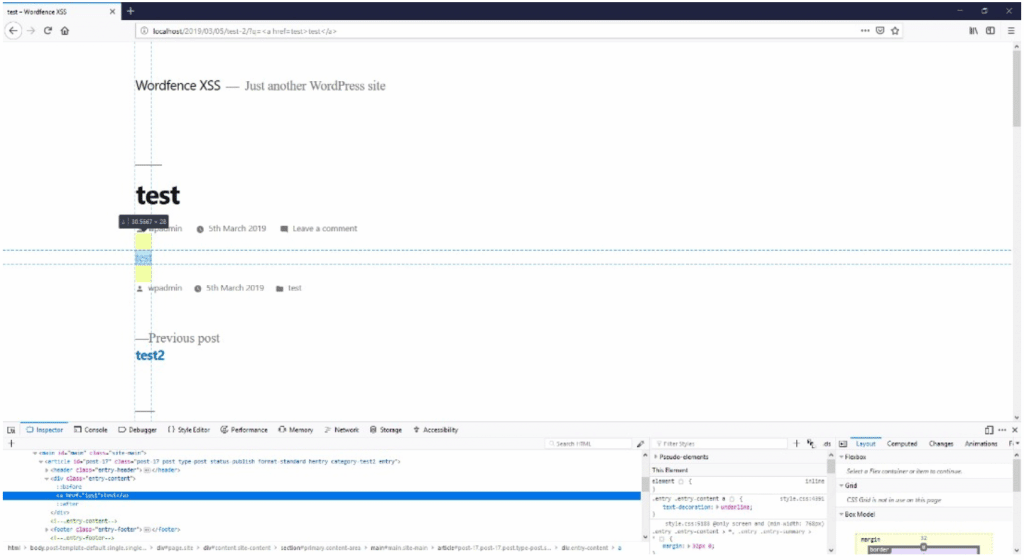Expand the header entry-header node
Screen dimensions: 1024x560
click(x=46, y=470)
